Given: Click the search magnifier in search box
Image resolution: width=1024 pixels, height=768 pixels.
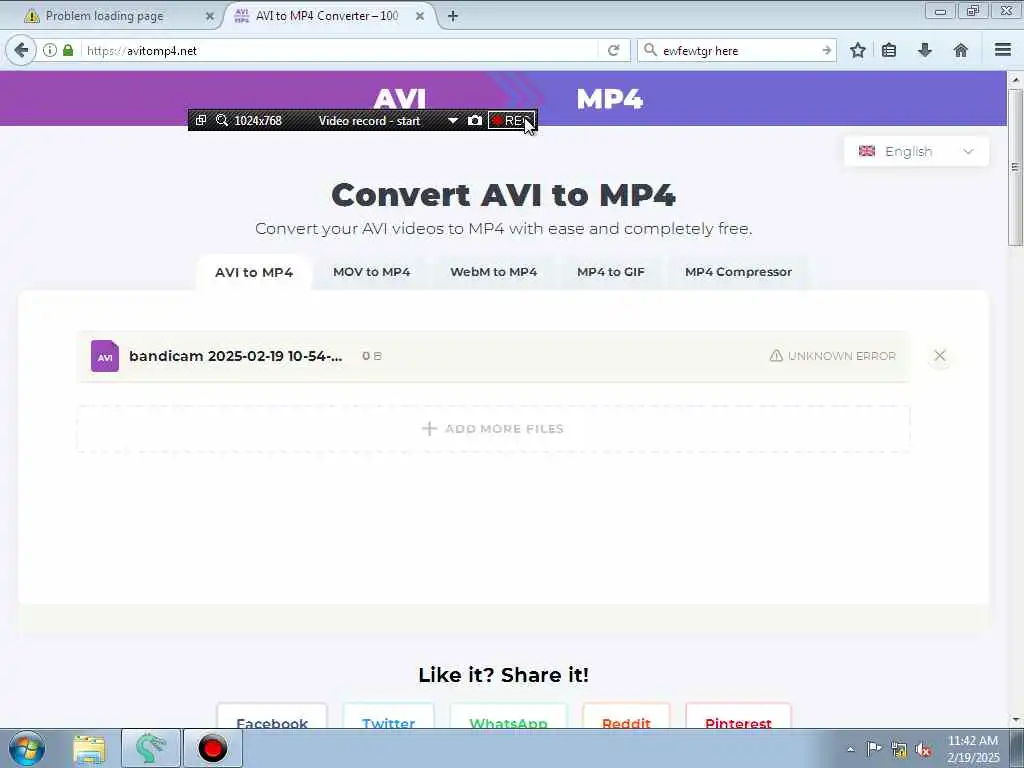Looking at the screenshot, I should [x=650, y=50].
